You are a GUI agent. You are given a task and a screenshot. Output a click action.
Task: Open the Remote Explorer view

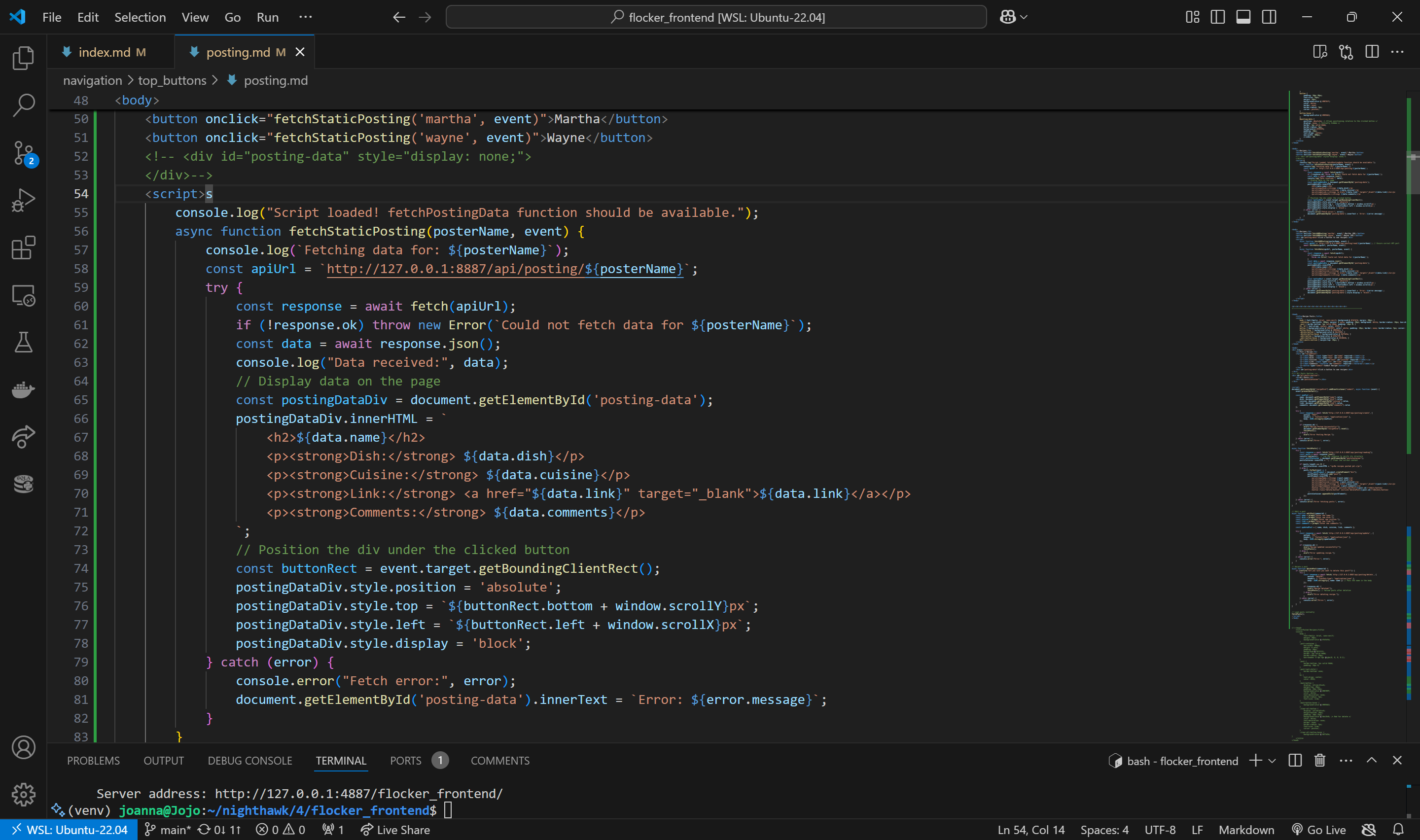click(x=23, y=295)
